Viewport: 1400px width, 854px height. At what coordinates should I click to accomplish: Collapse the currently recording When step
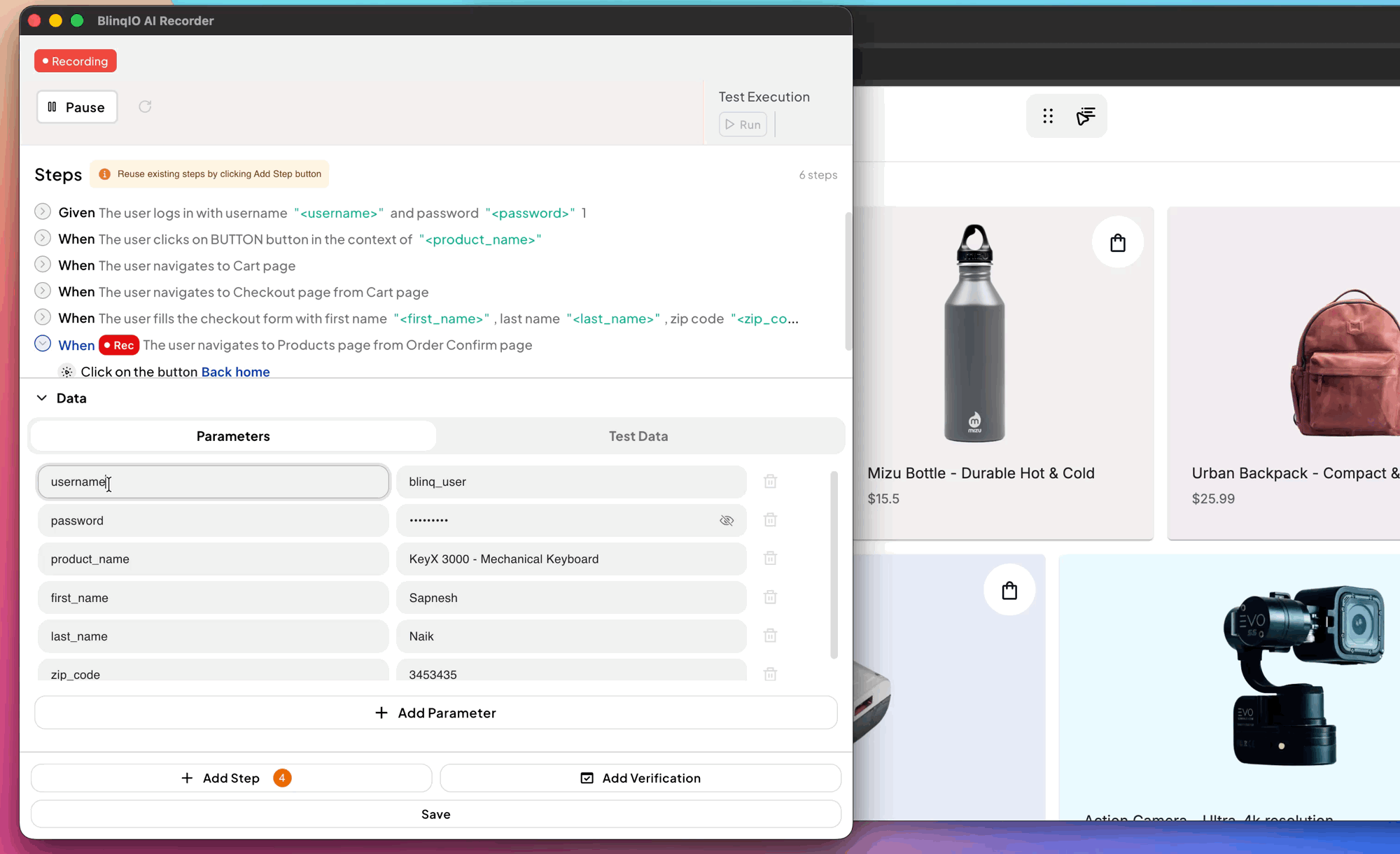pos(43,344)
